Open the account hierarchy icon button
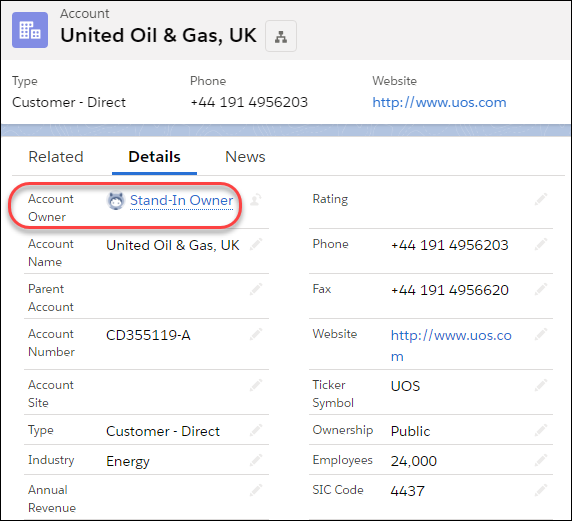 [281, 36]
